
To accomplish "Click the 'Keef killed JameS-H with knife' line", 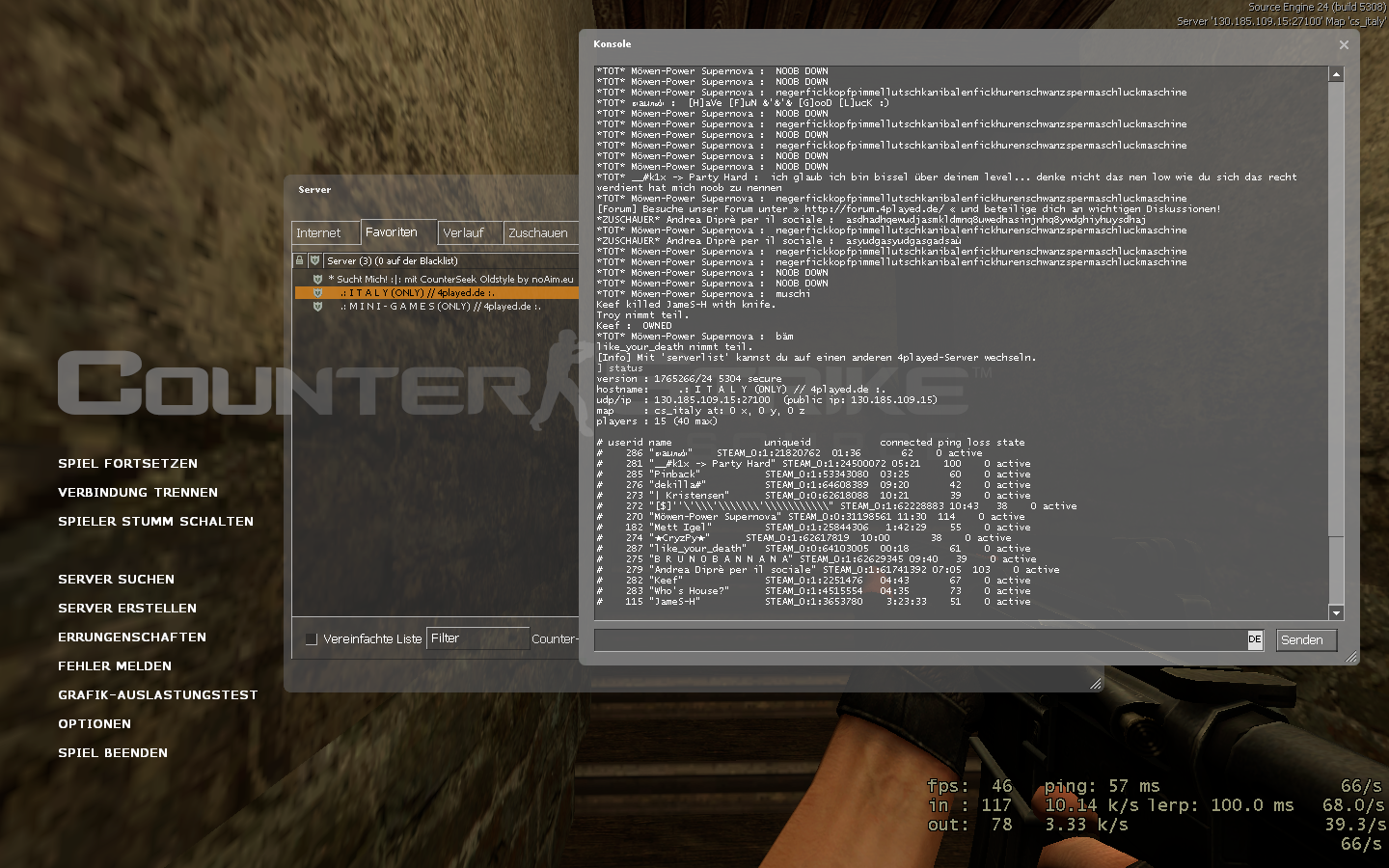I will pos(686,305).
